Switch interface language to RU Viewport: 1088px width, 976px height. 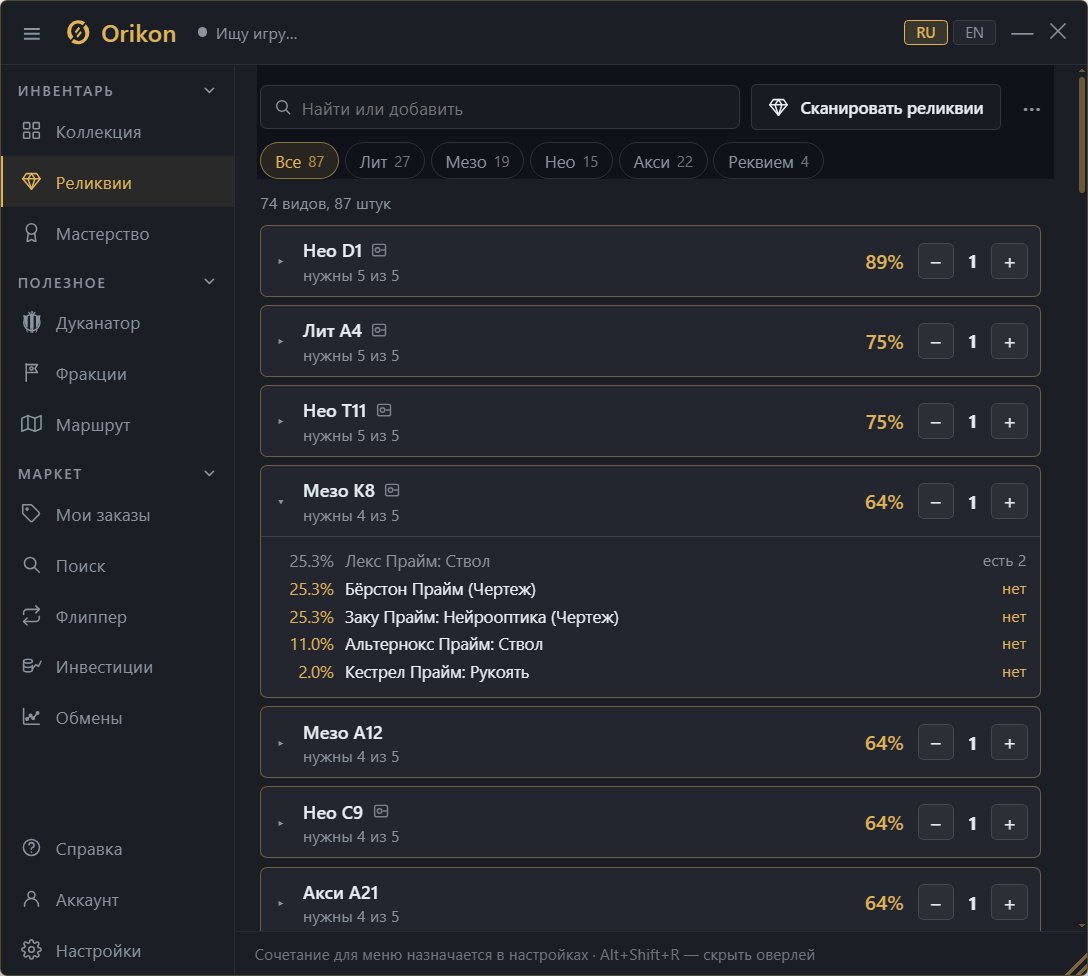pos(926,33)
